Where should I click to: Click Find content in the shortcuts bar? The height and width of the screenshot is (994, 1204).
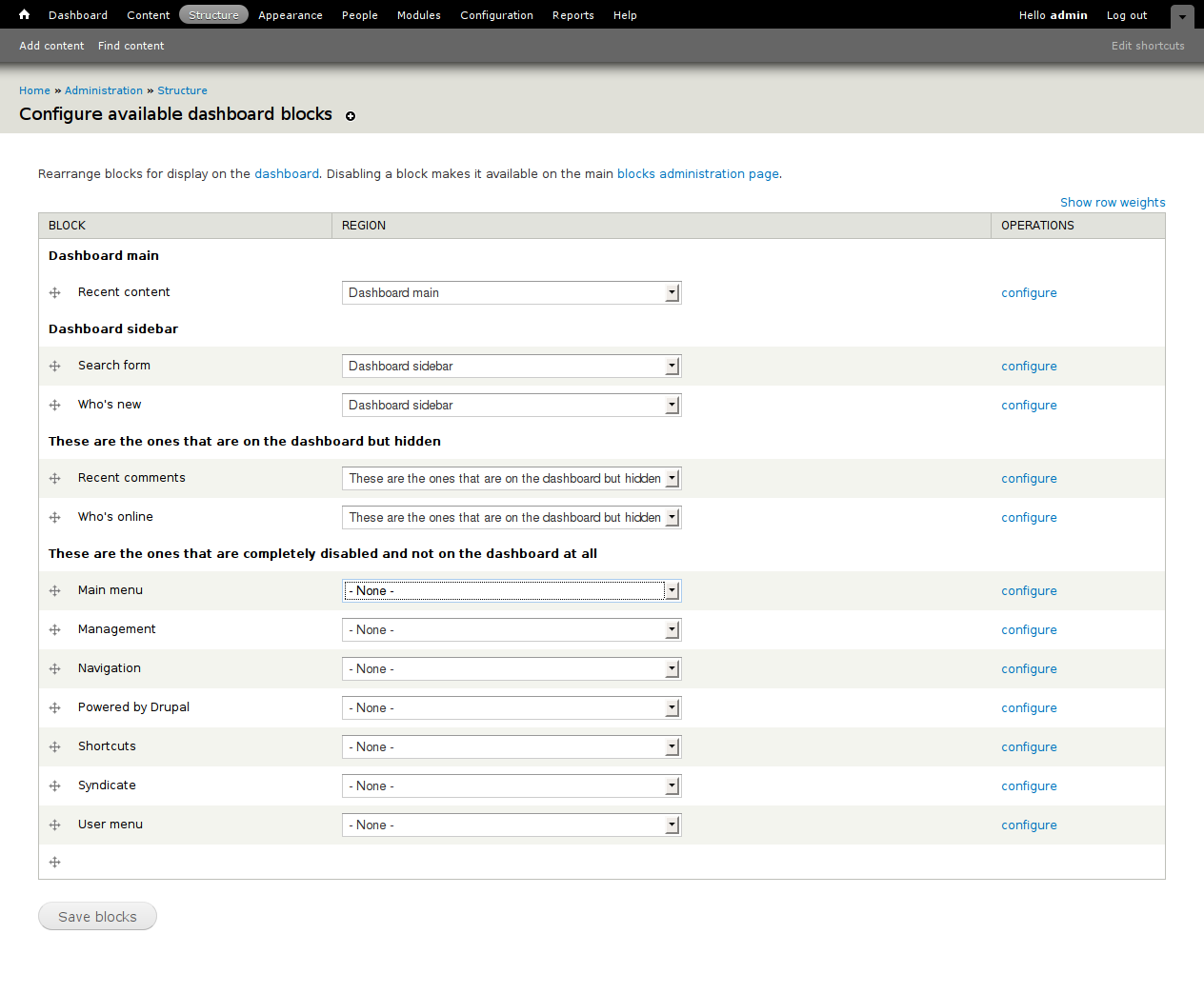click(130, 45)
